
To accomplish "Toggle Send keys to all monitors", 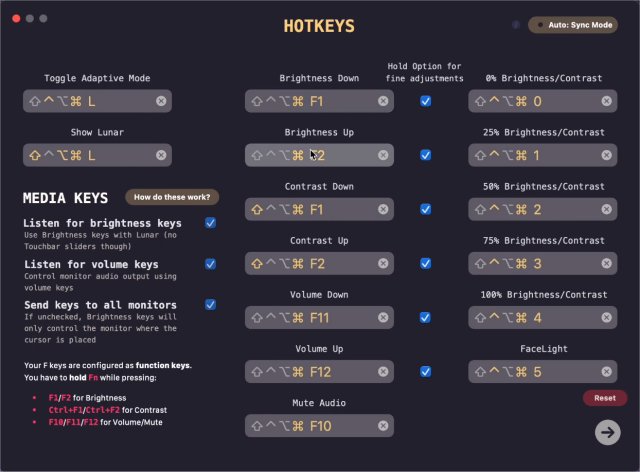I will (x=210, y=304).
